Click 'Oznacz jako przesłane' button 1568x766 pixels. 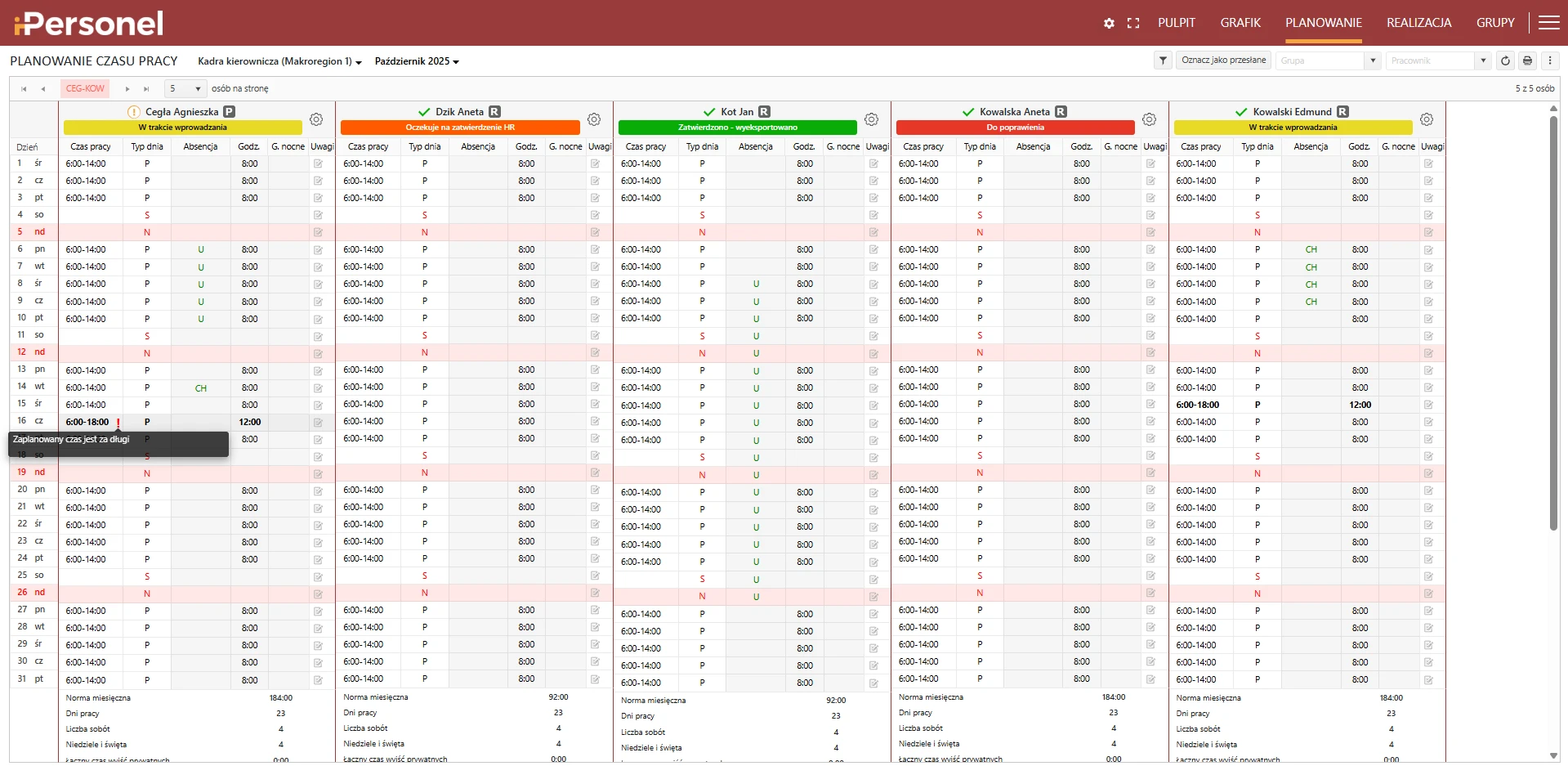1223,60
